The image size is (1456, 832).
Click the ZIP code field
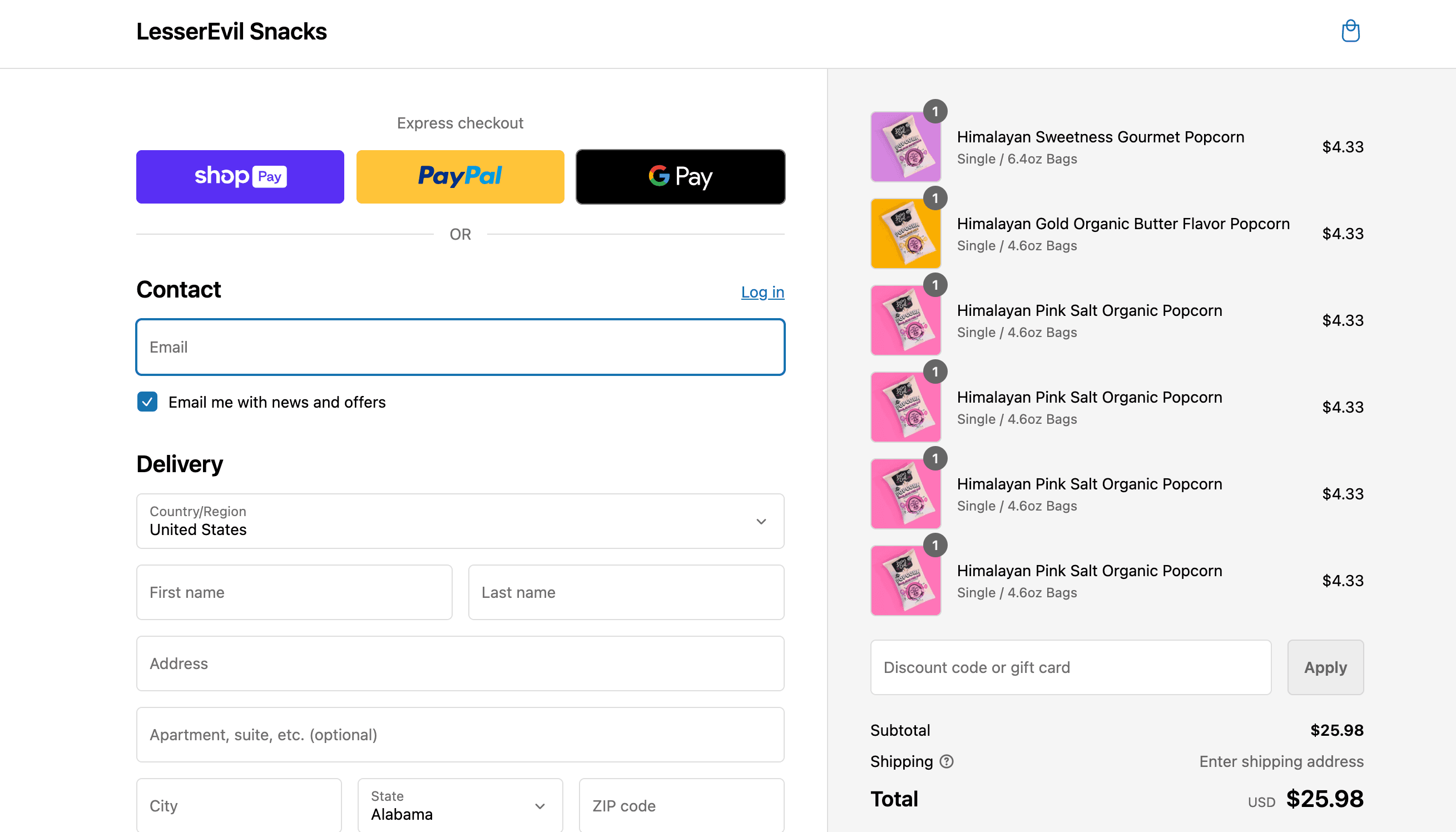point(681,805)
